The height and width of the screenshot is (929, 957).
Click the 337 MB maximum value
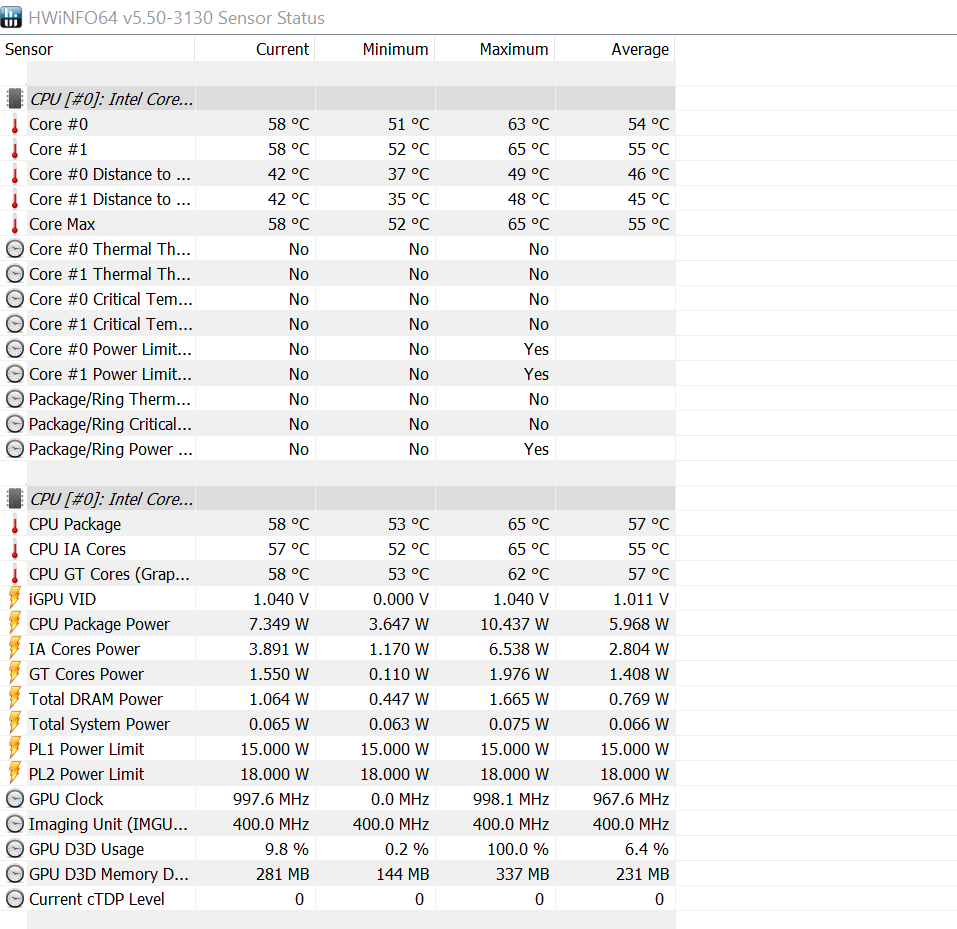tap(522, 874)
